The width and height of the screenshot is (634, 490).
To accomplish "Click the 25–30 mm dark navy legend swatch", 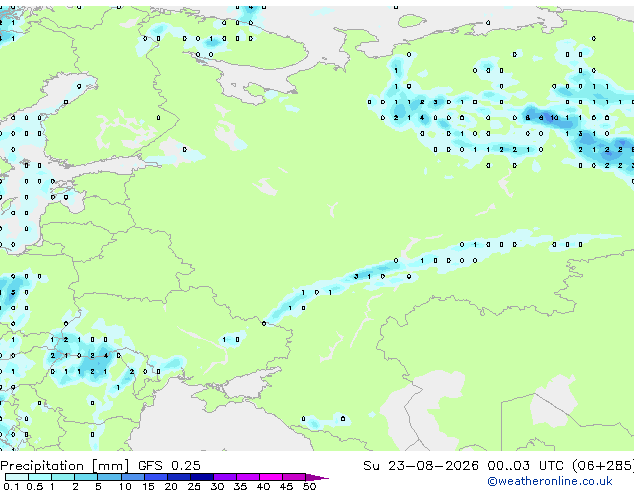I will coord(201,477).
